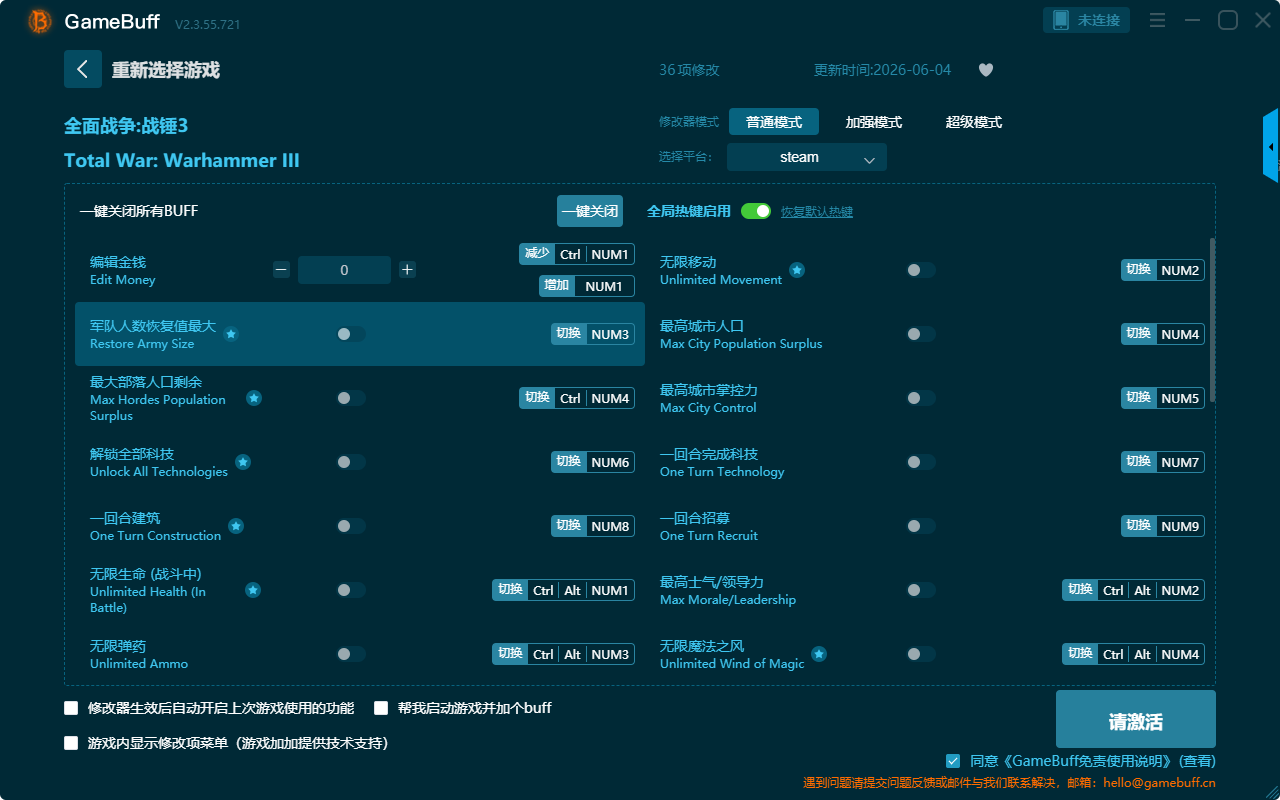The image size is (1280, 800).
Task: Open the disclaimer (查看) link
Action: click(x=1198, y=761)
